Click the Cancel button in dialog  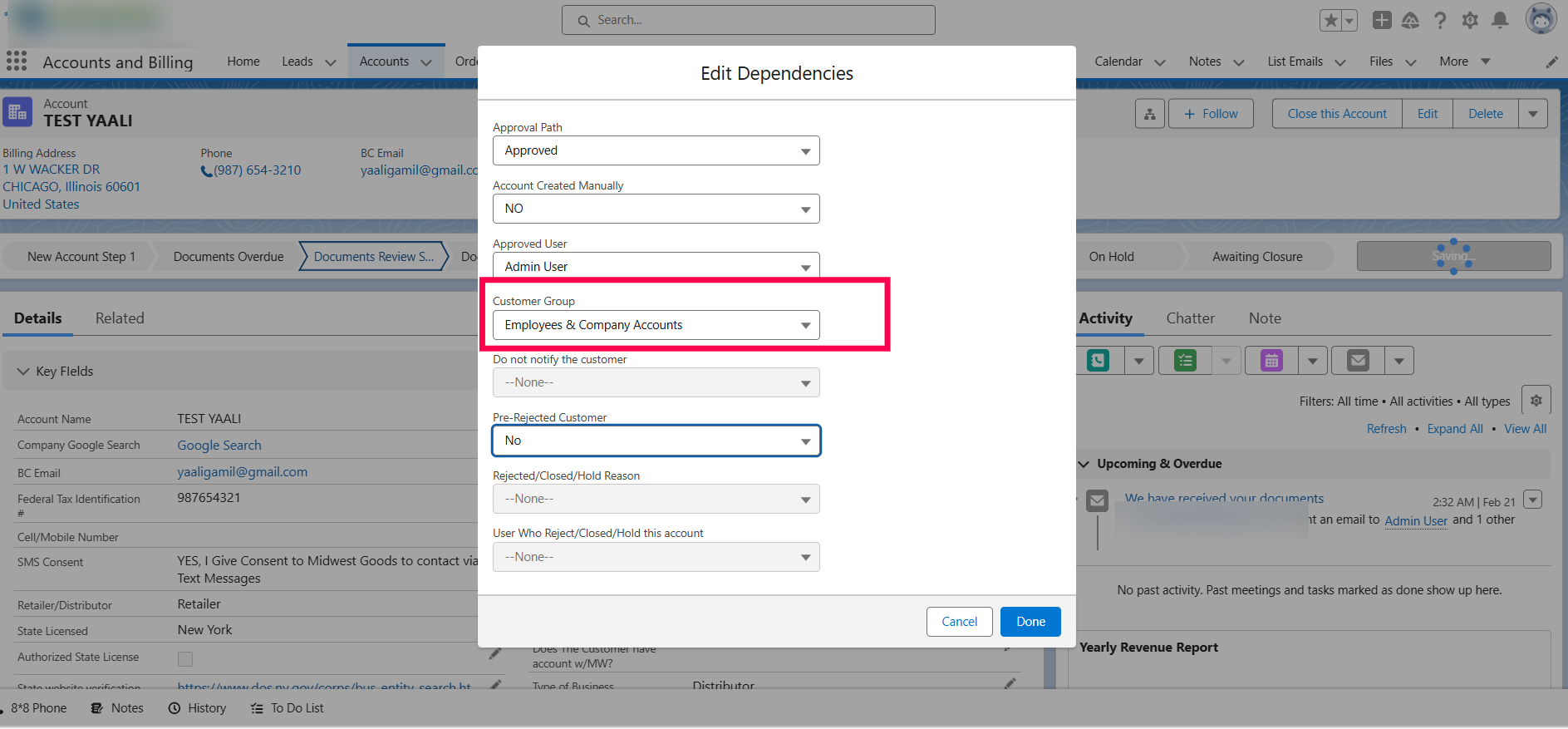point(960,622)
